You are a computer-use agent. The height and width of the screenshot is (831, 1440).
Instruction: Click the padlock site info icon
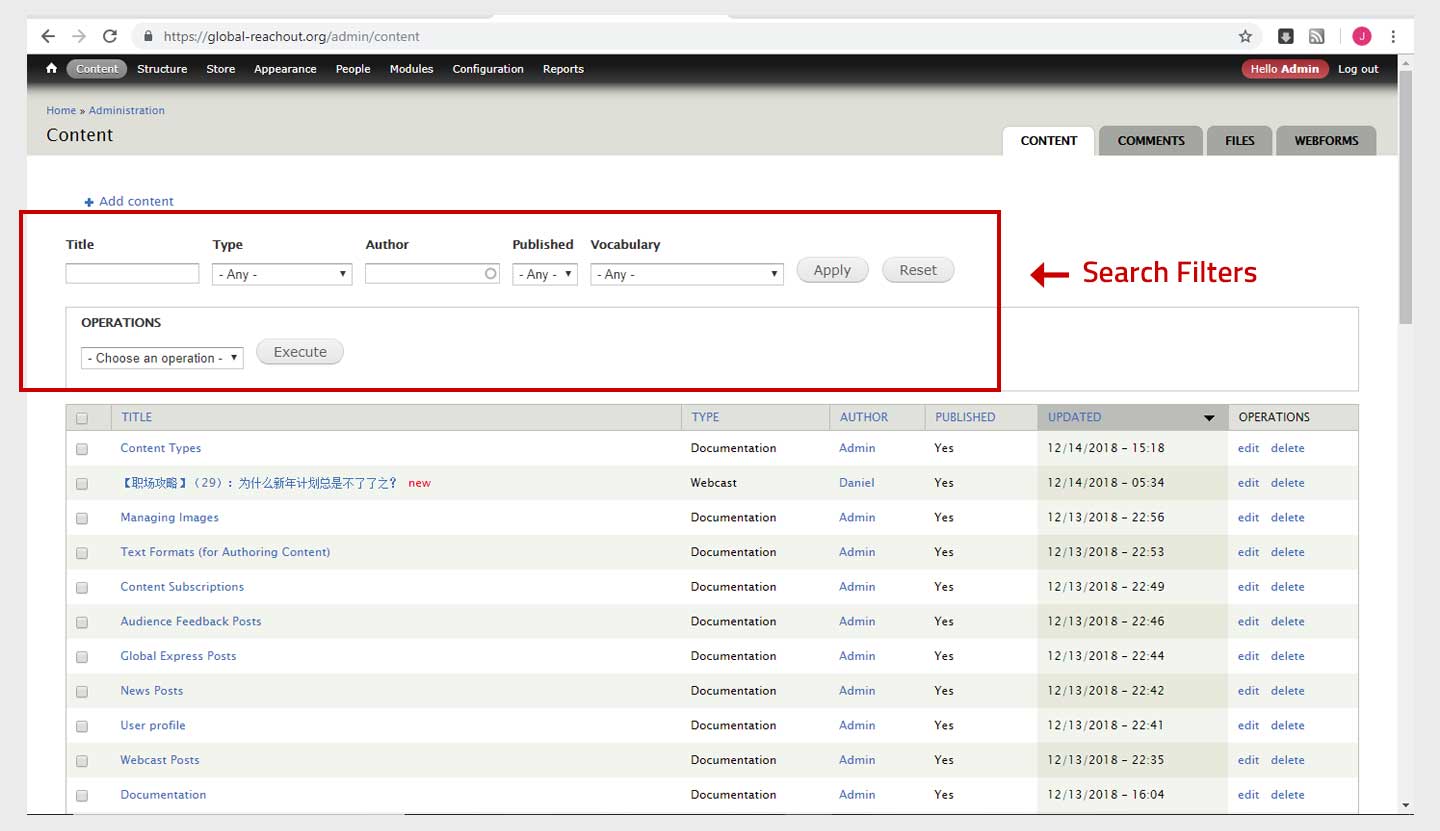(x=149, y=36)
